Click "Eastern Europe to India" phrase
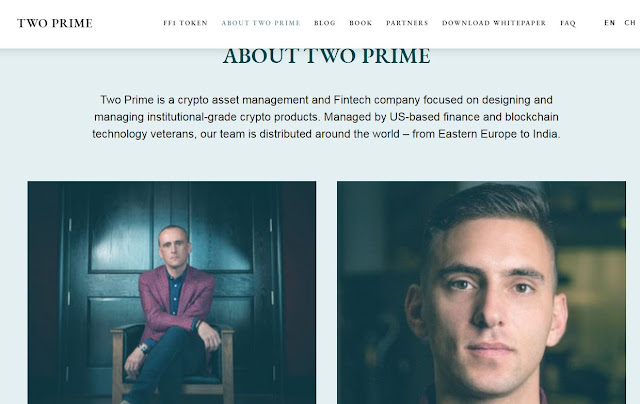 pos(498,134)
